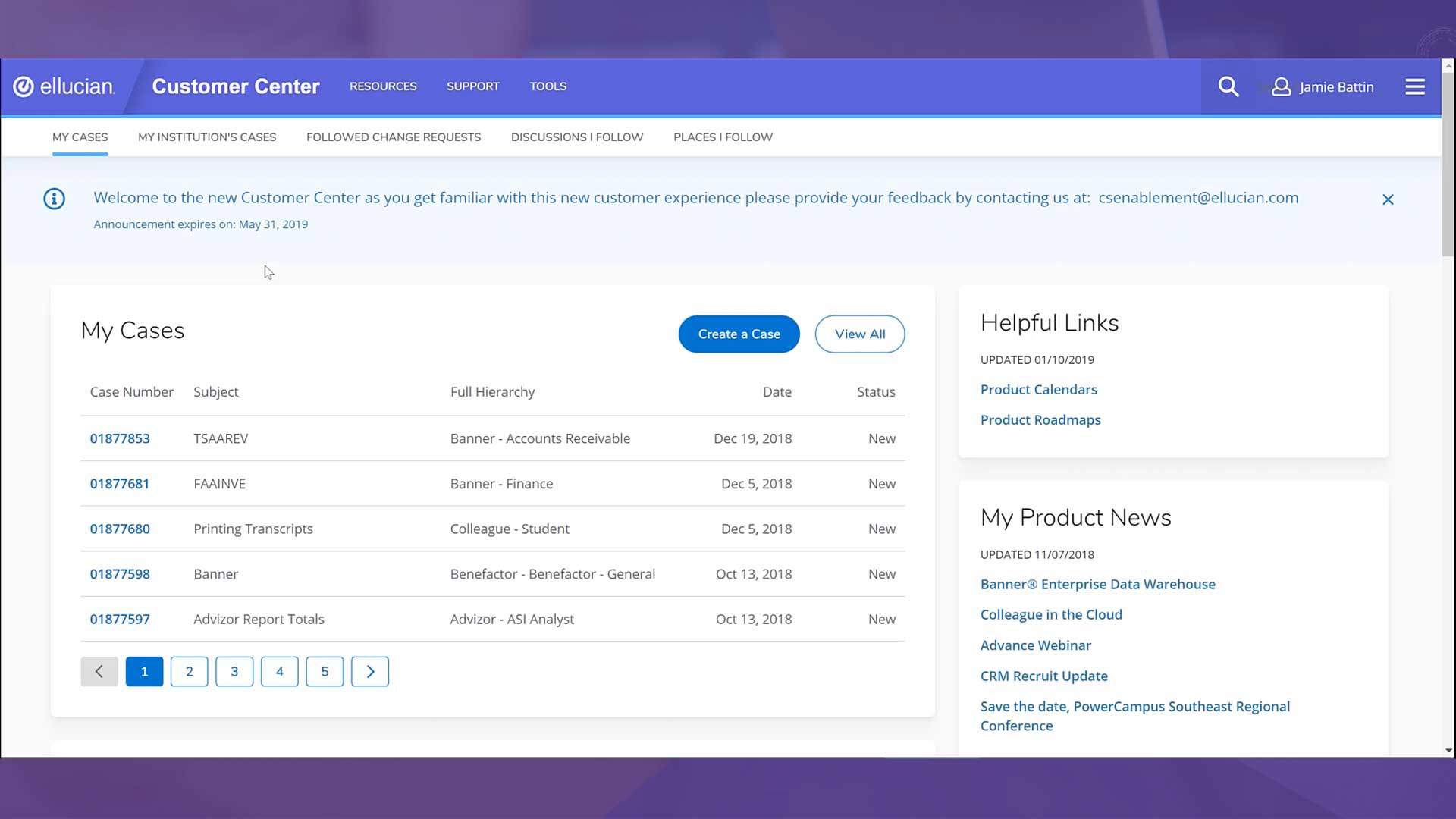Click the Status column header
Viewport: 1456px width, 819px height.
(876, 392)
